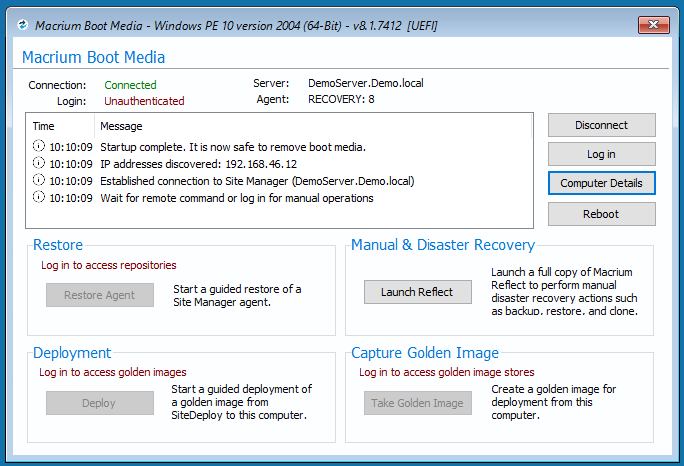
Task: Click the green Connected status text
Action: 130,85
